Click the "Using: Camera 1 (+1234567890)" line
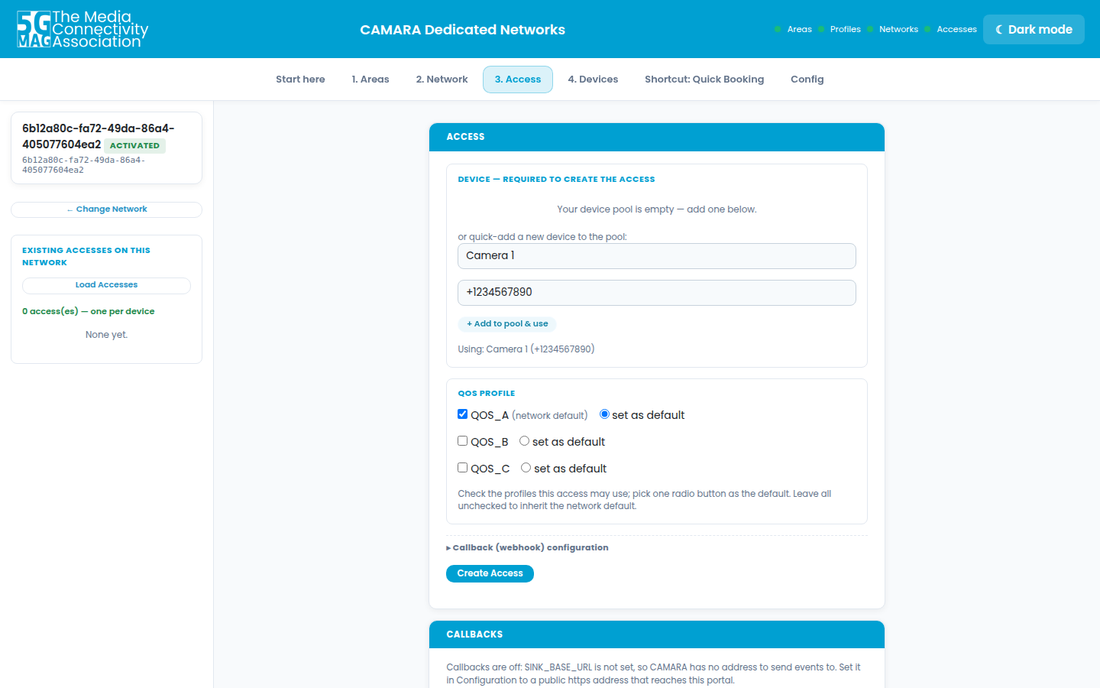 coord(526,349)
